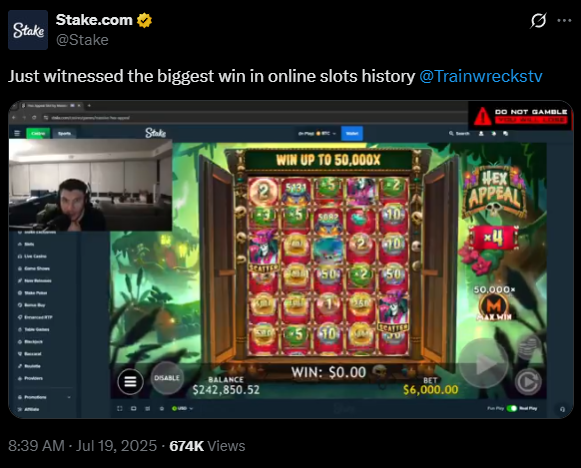581x468 pixels.
Task: Open the Grok explain-post icon
Action: [x=538, y=20]
